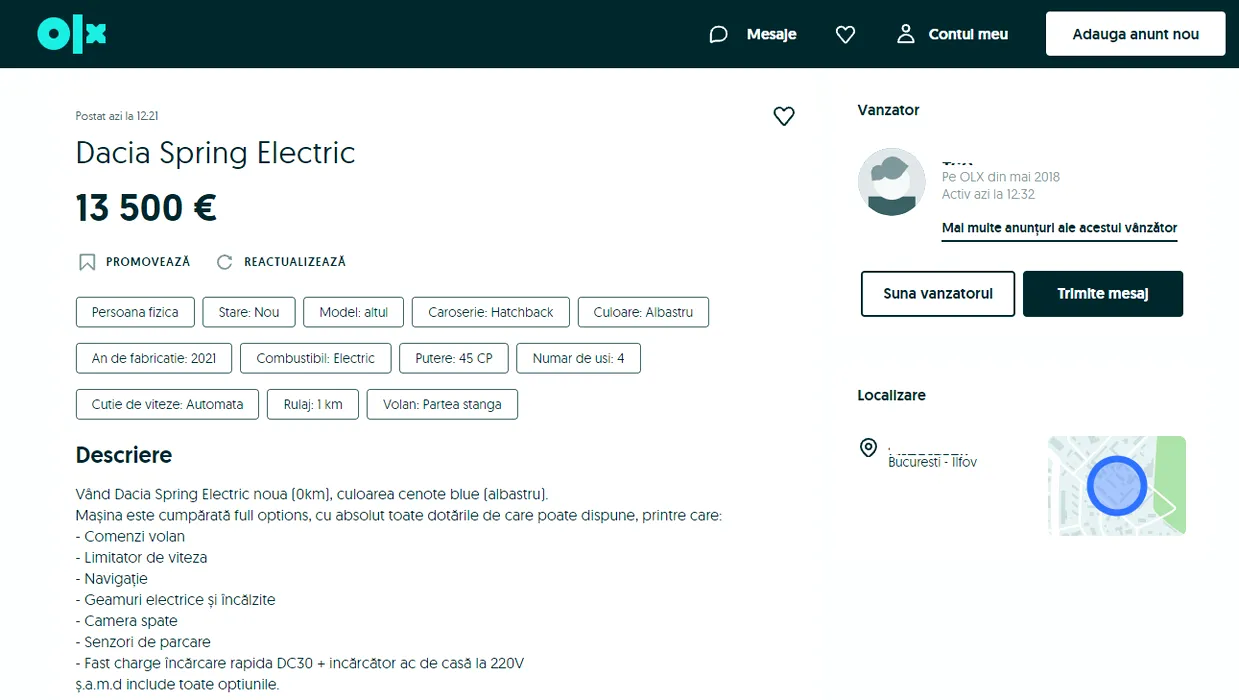Select the Volan: Partea stanga tag
Image resolution: width=1239 pixels, height=700 pixels.
pos(442,404)
